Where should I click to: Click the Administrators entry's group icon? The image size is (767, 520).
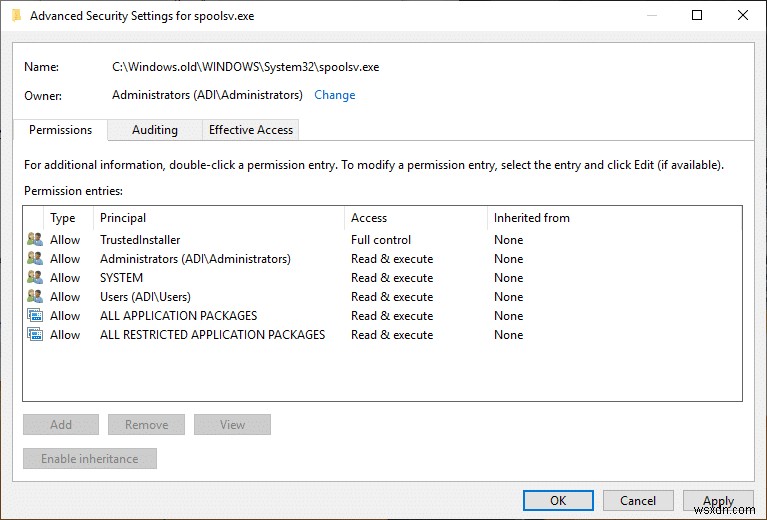point(35,259)
